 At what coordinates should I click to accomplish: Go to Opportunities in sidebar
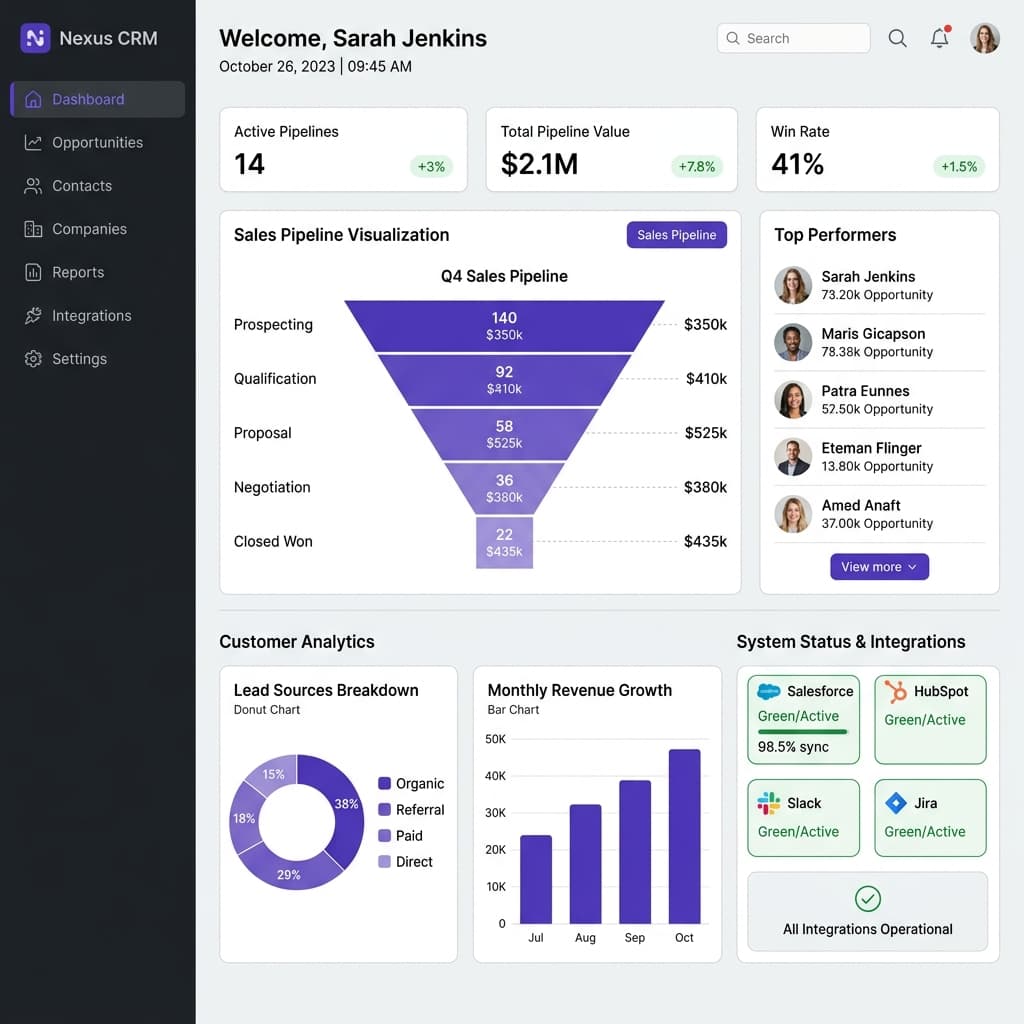coord(98,142)
